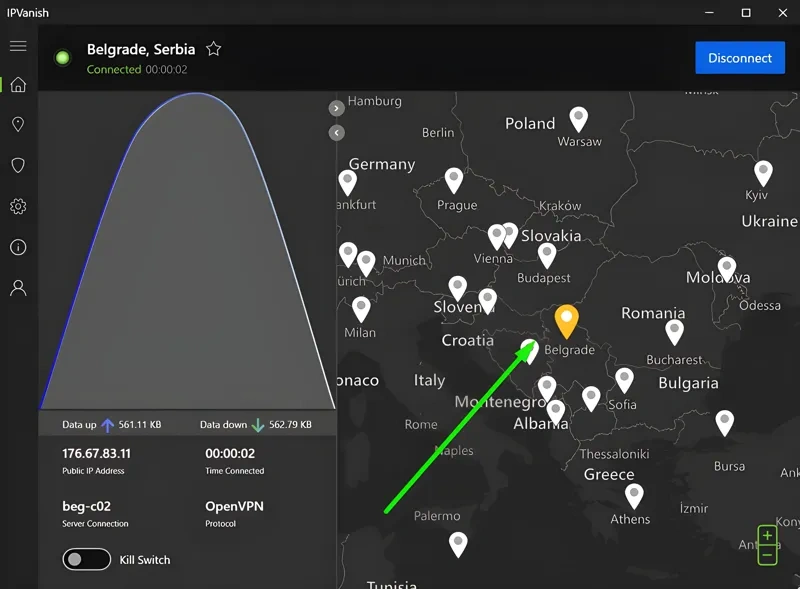
Task: Maximize the IPVanish window
Action: point(746,13)
